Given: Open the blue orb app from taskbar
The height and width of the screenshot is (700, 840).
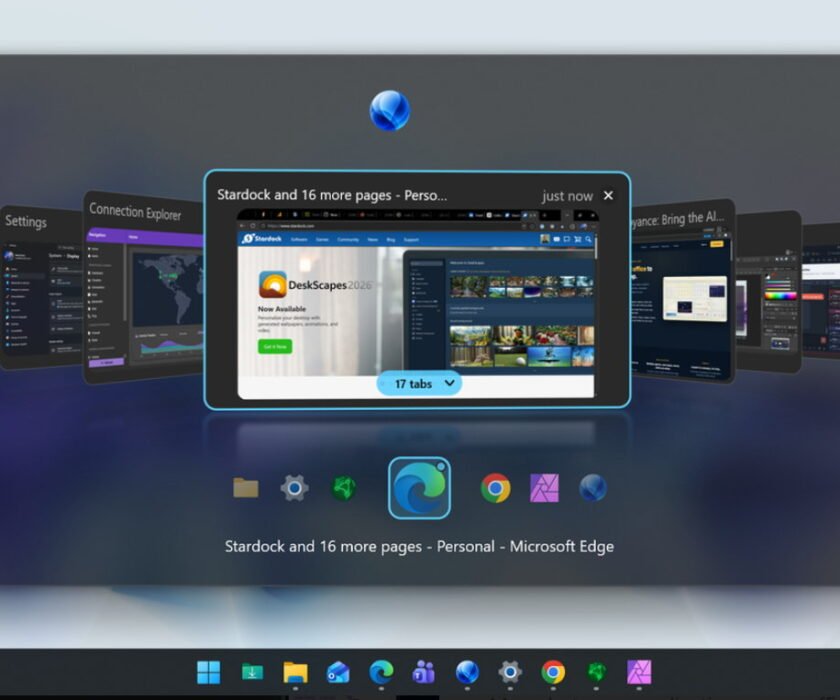Looking at the screenshot, I should click(467, 672).
